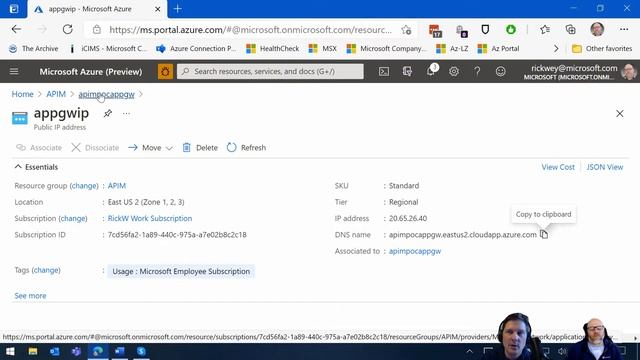This screenshot has height=360, width=640.
Task: Close the appgwip browser tab
Action: pyautogui.click(x=158, y=9)
